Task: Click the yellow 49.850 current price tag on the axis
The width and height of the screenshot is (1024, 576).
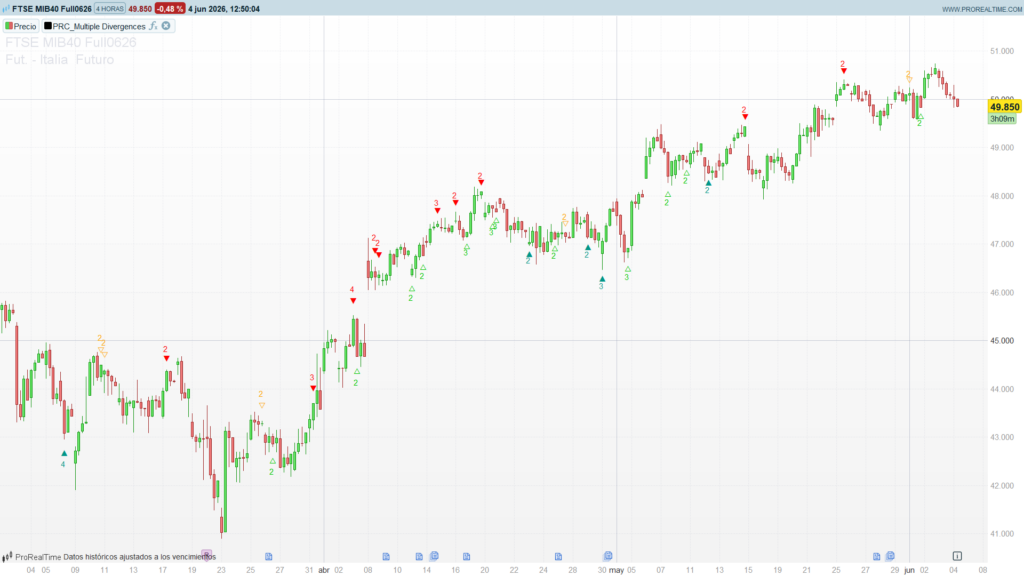Action: tap(1004, 107)
